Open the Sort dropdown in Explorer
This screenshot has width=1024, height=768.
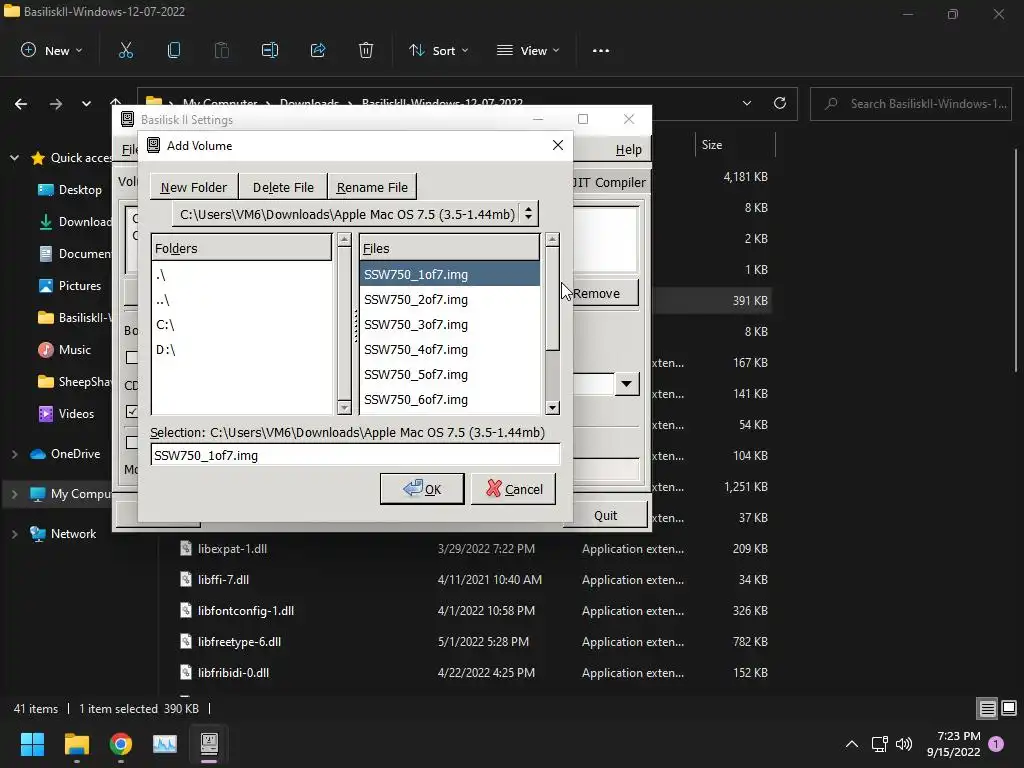438,50
